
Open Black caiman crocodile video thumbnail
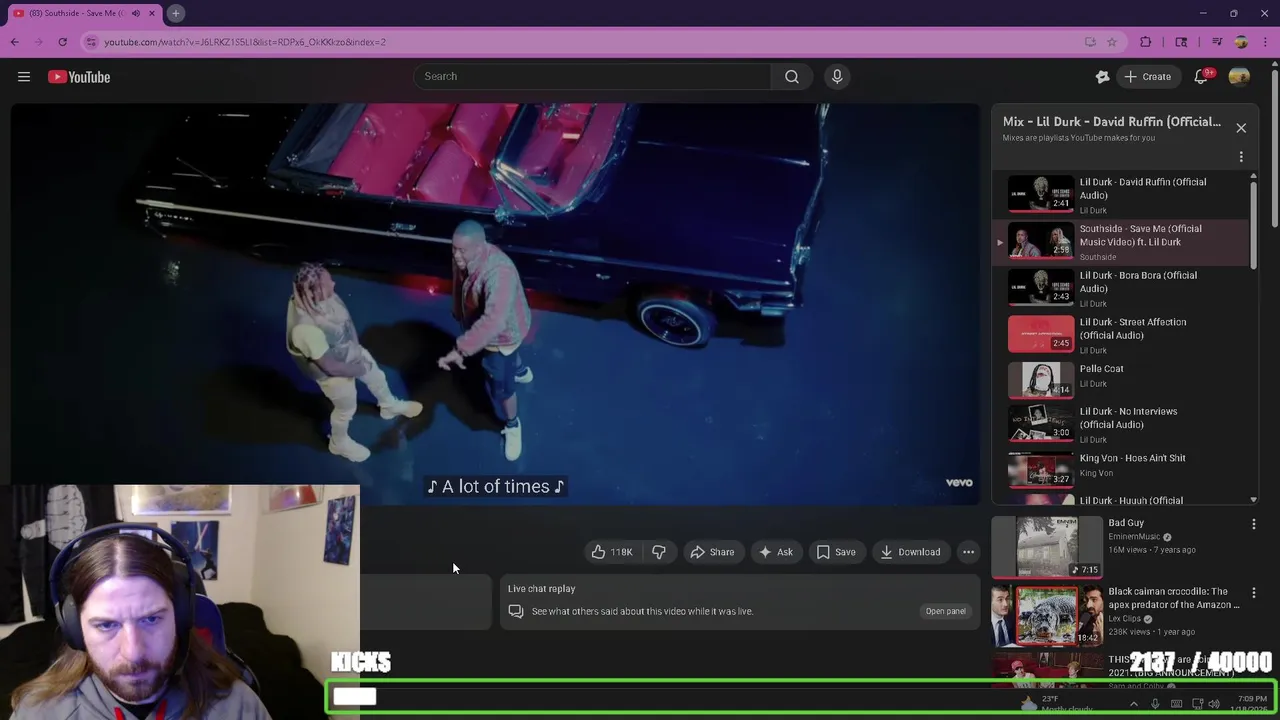point(1047,615)
